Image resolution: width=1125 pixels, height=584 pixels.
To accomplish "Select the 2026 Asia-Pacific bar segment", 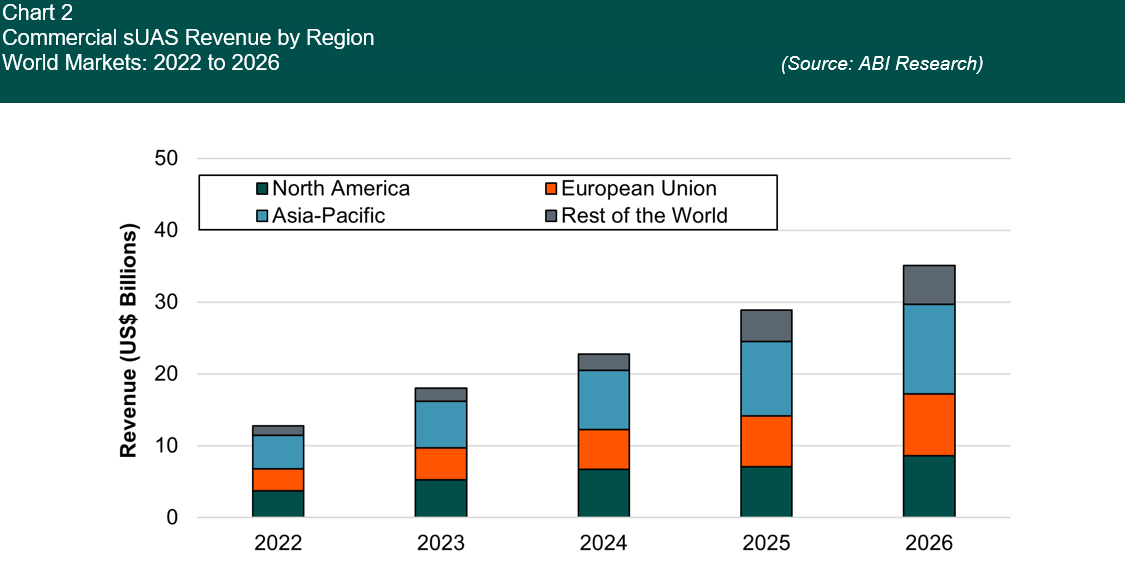I will coord(929,349).
